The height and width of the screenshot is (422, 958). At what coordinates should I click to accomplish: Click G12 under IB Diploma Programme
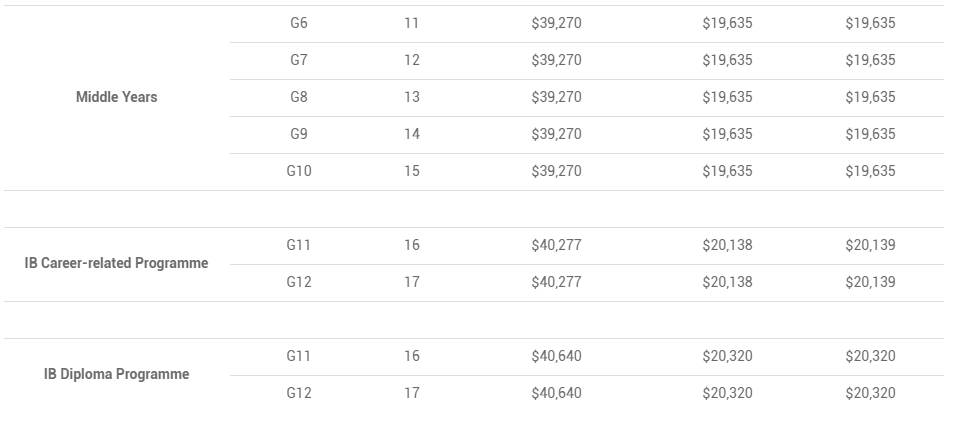pyautogui.click(x=299, y=393)
